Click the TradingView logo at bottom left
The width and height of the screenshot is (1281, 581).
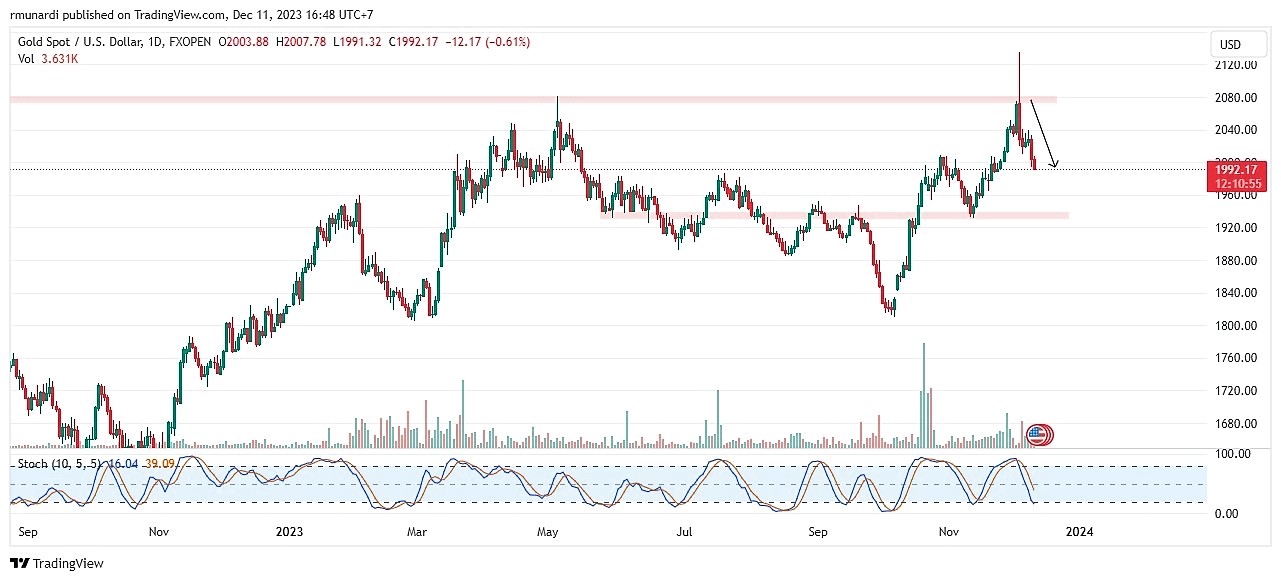coord(57,563)
